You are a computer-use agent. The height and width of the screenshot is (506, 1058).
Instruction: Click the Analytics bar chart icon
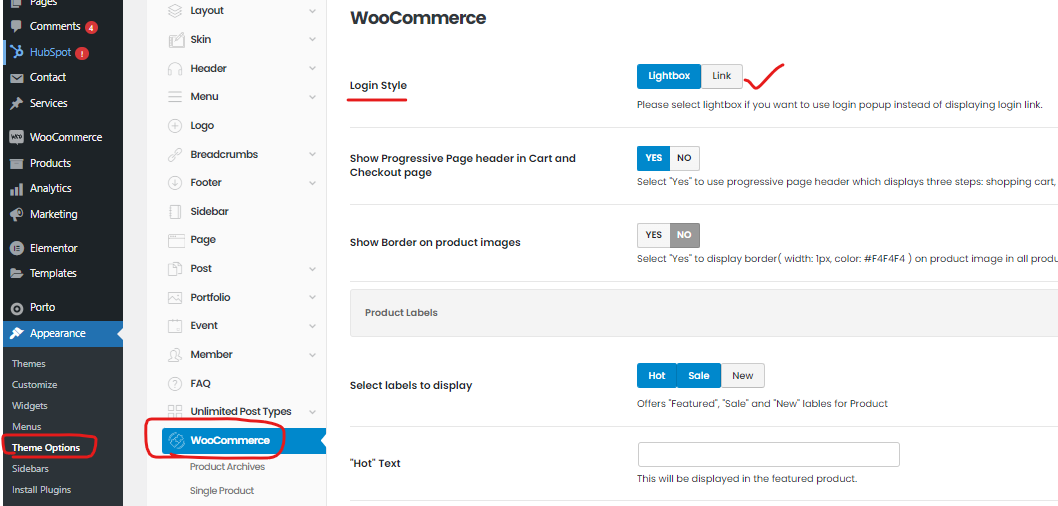(x=17, y=189)
